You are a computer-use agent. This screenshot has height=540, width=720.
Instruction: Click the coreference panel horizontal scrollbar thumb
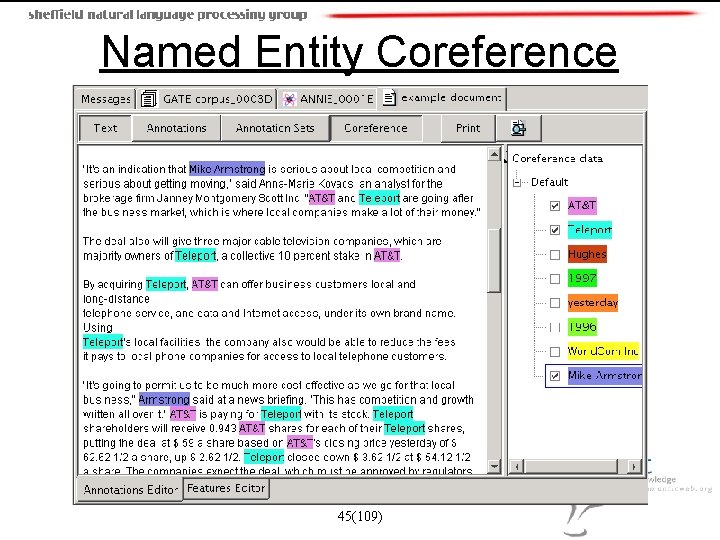(571, 467)
